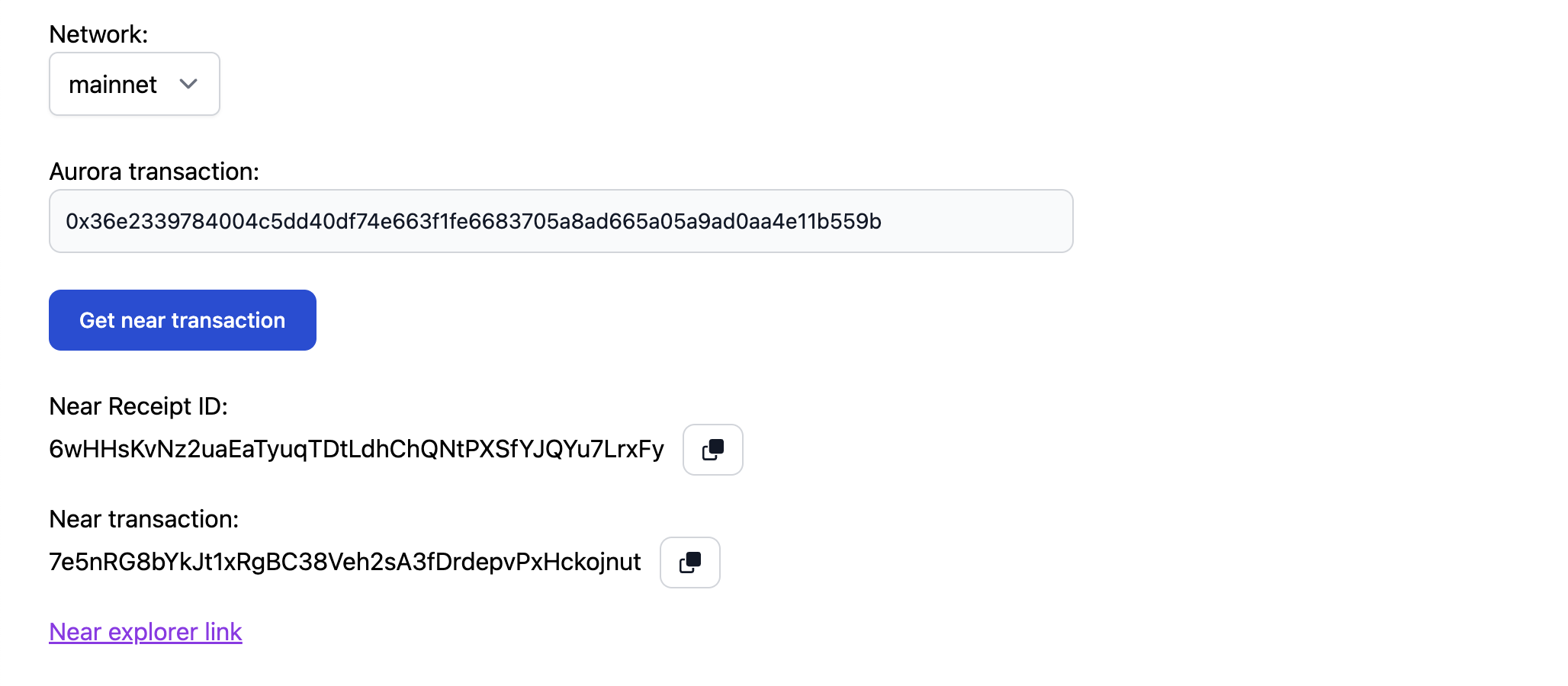Image resolution: width=1568 pixels, height=686 pixels.
Task: Copy the Near transaction hash
Action: pyautogui.click(x=689, y=563)
